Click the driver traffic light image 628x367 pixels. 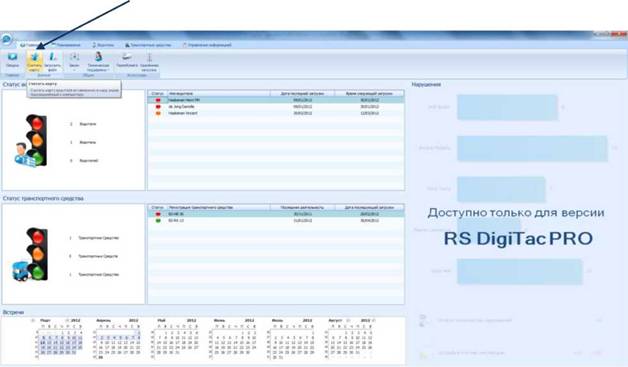[x=31, y=140]
